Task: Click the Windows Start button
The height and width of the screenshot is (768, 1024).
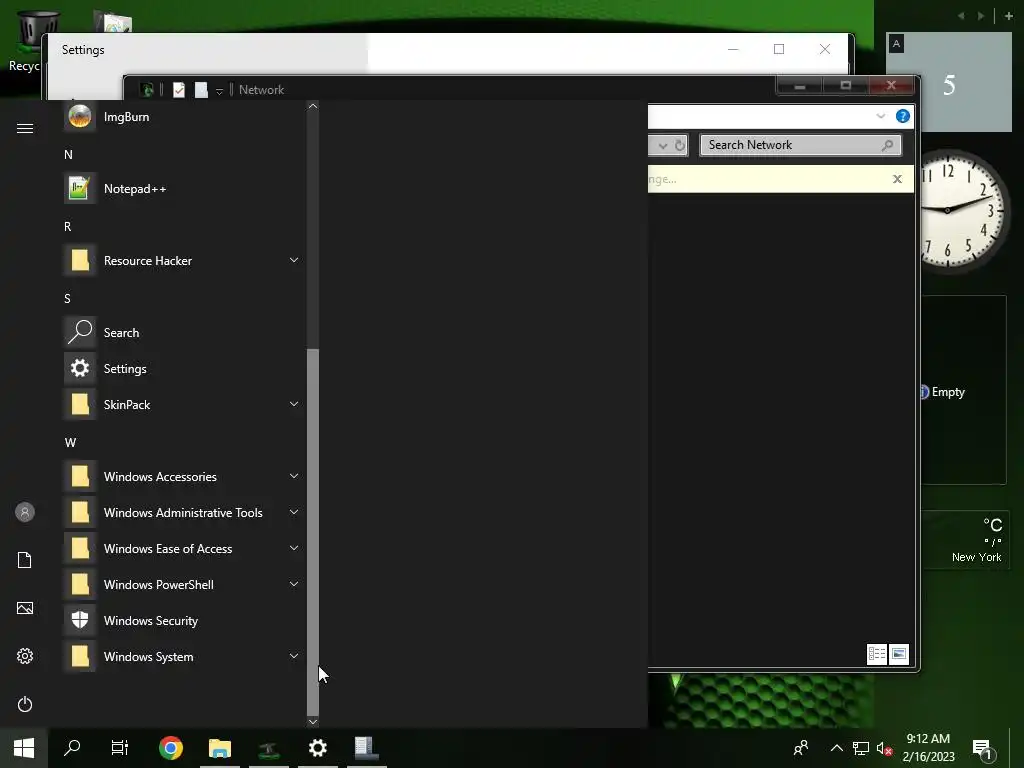Action: [24, 748]
